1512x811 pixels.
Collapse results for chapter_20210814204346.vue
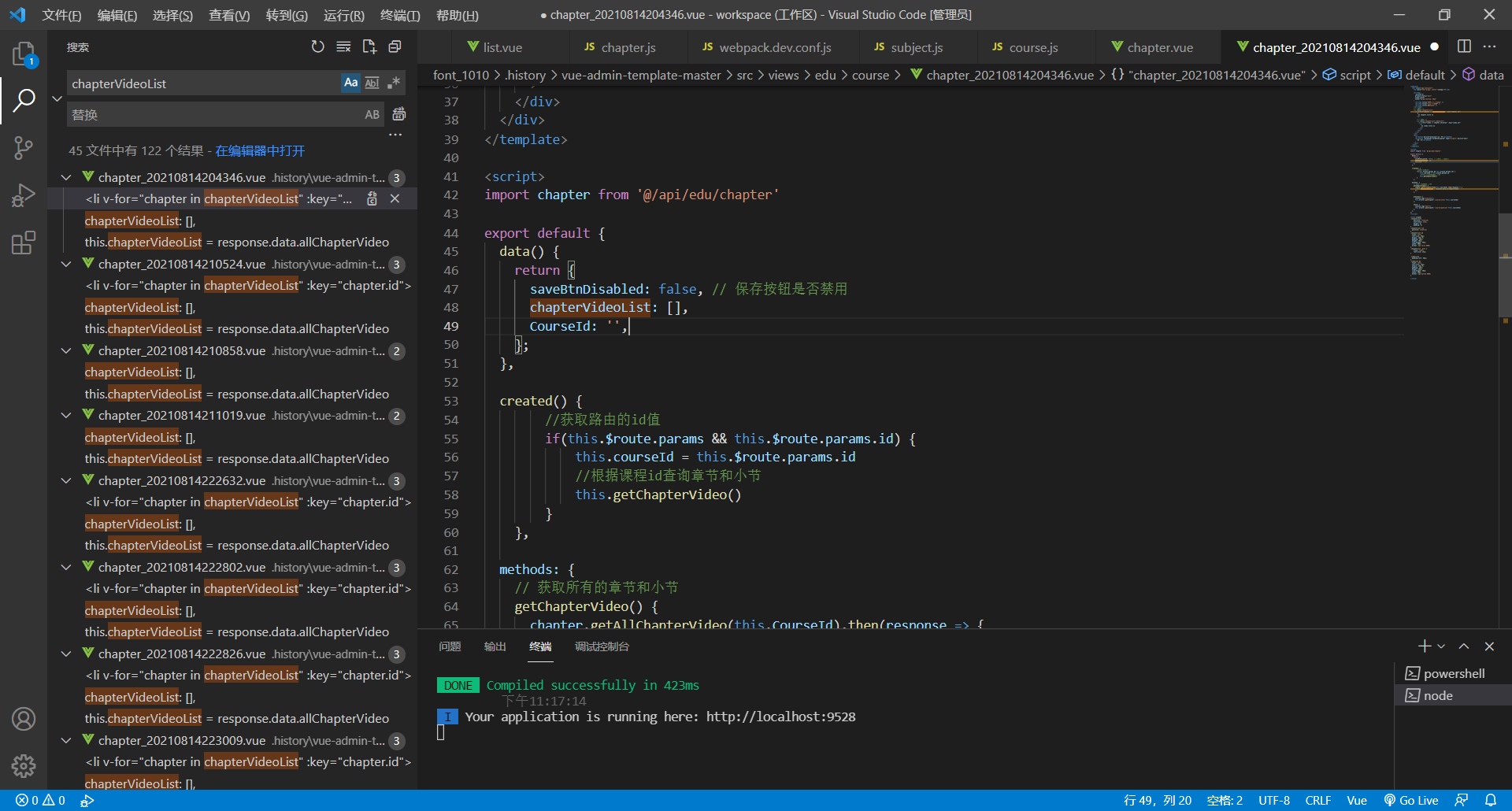(x=66, y=177)
